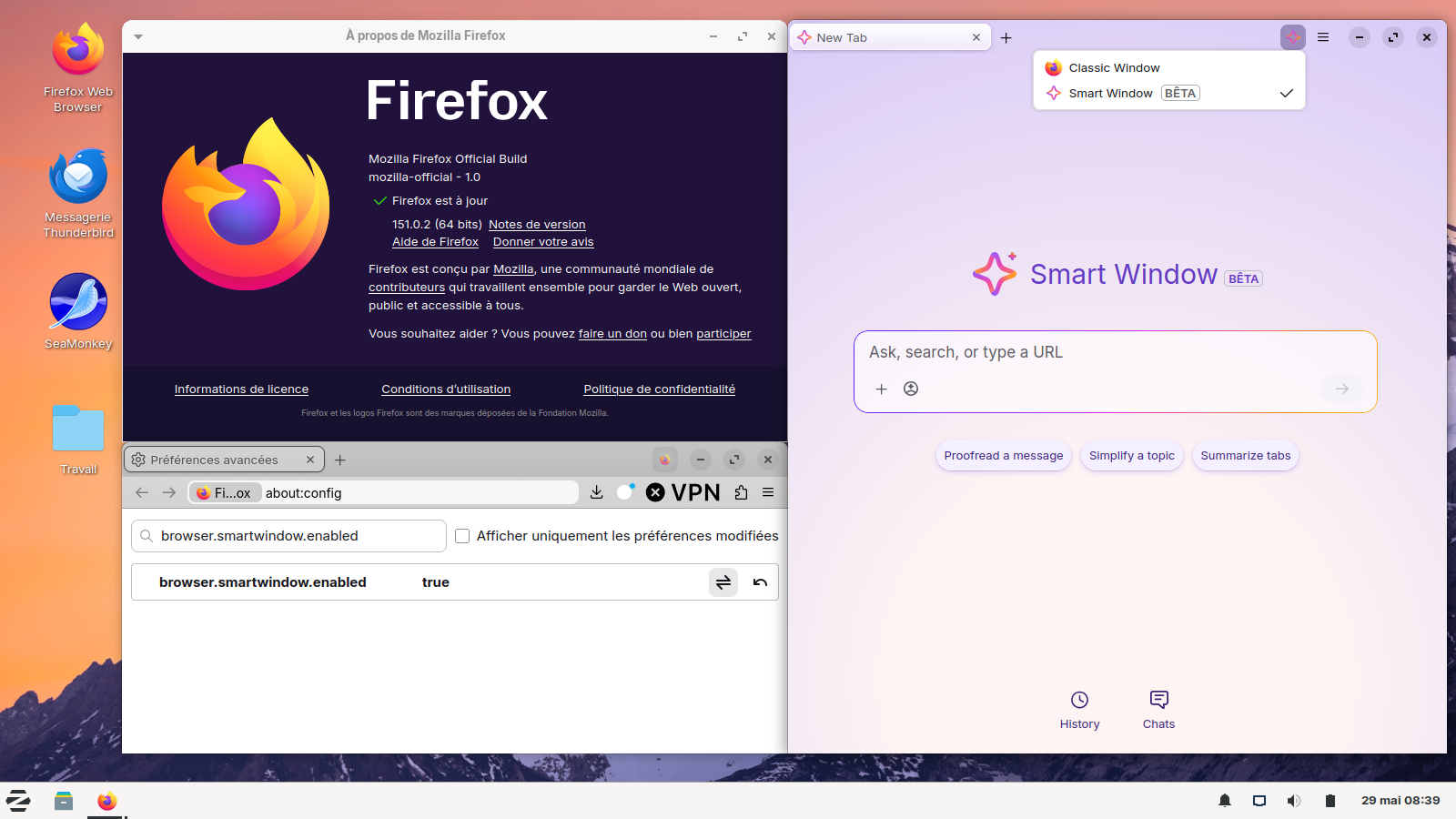This screenshot has width=1456, height=819.
Task: Click the toggle-style icon next to Downloads
Action: pyautogui.click(x=626, y=492)
